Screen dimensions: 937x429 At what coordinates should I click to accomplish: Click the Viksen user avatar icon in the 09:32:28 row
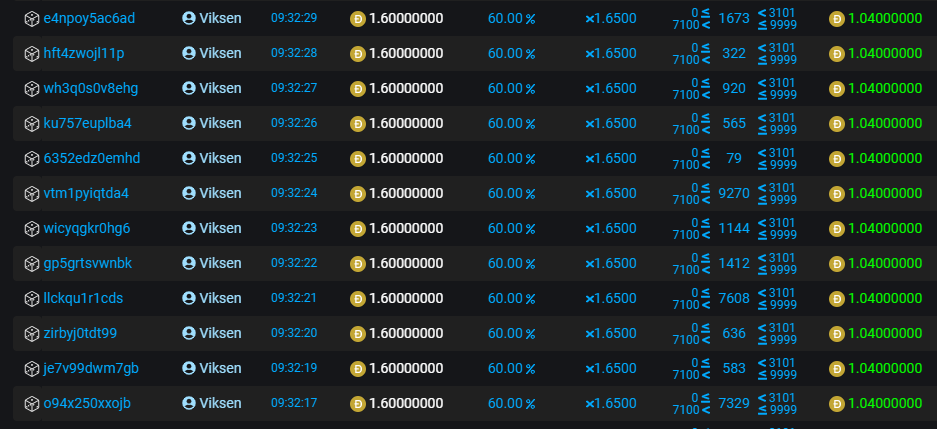pyautogui.click(x=189, y=54)
